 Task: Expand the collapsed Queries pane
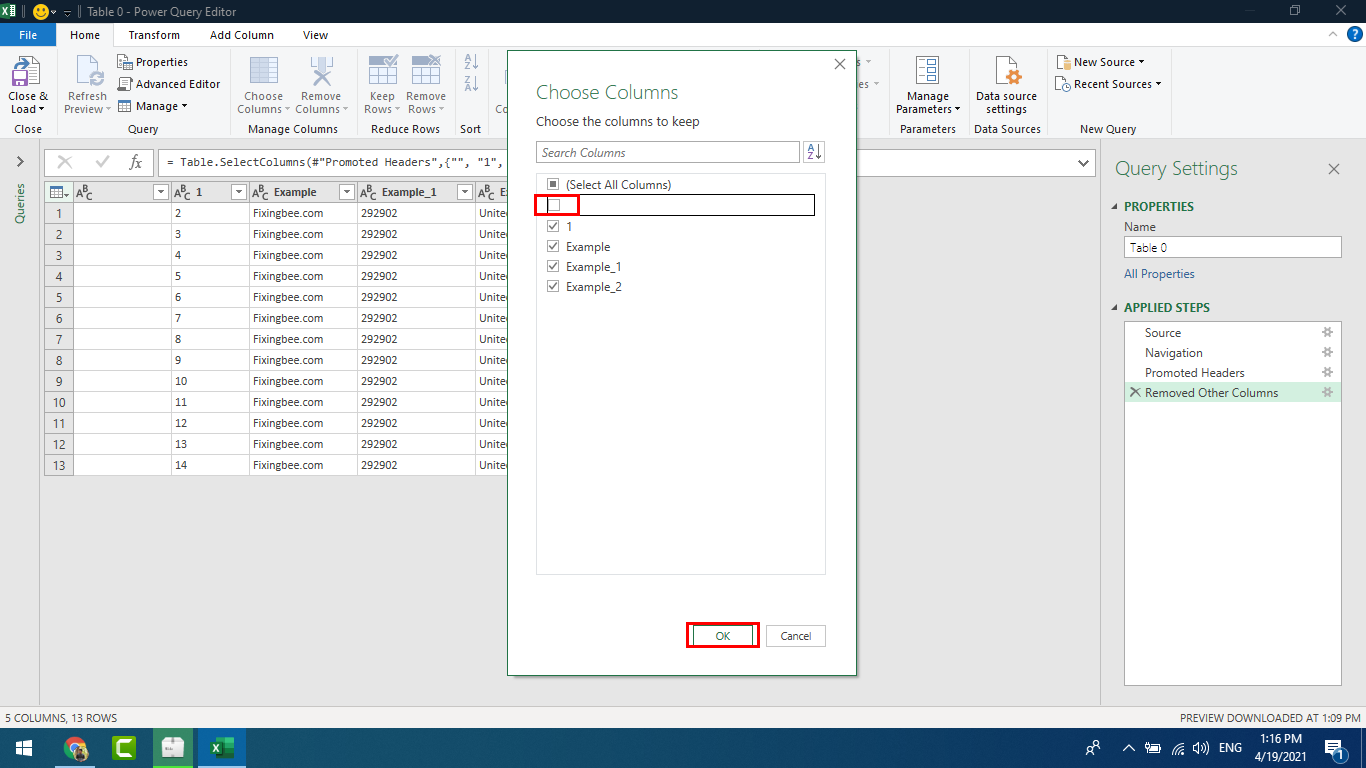[x=19, y=162]
